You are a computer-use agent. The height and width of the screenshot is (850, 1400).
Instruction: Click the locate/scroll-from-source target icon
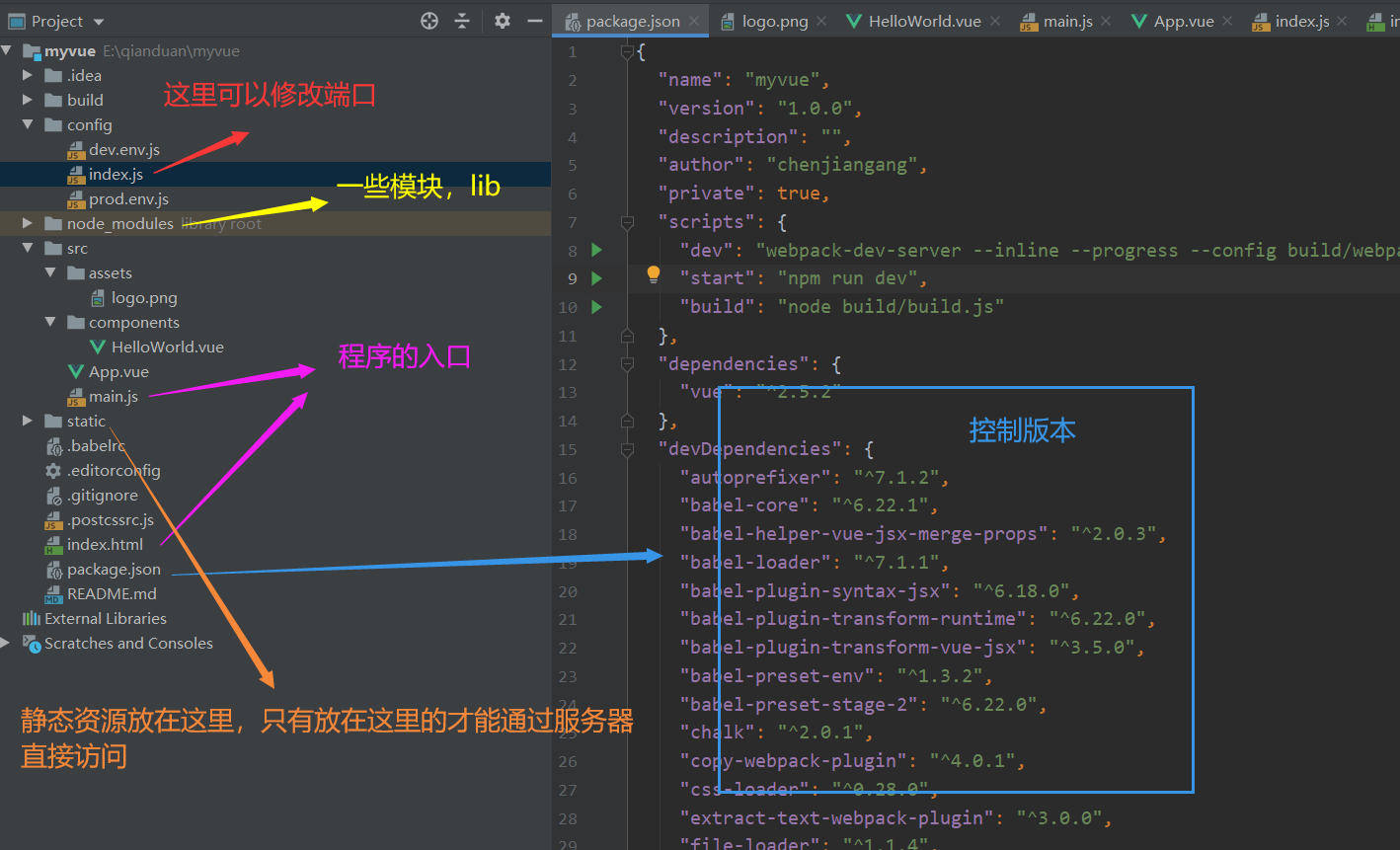click(429, 21)
